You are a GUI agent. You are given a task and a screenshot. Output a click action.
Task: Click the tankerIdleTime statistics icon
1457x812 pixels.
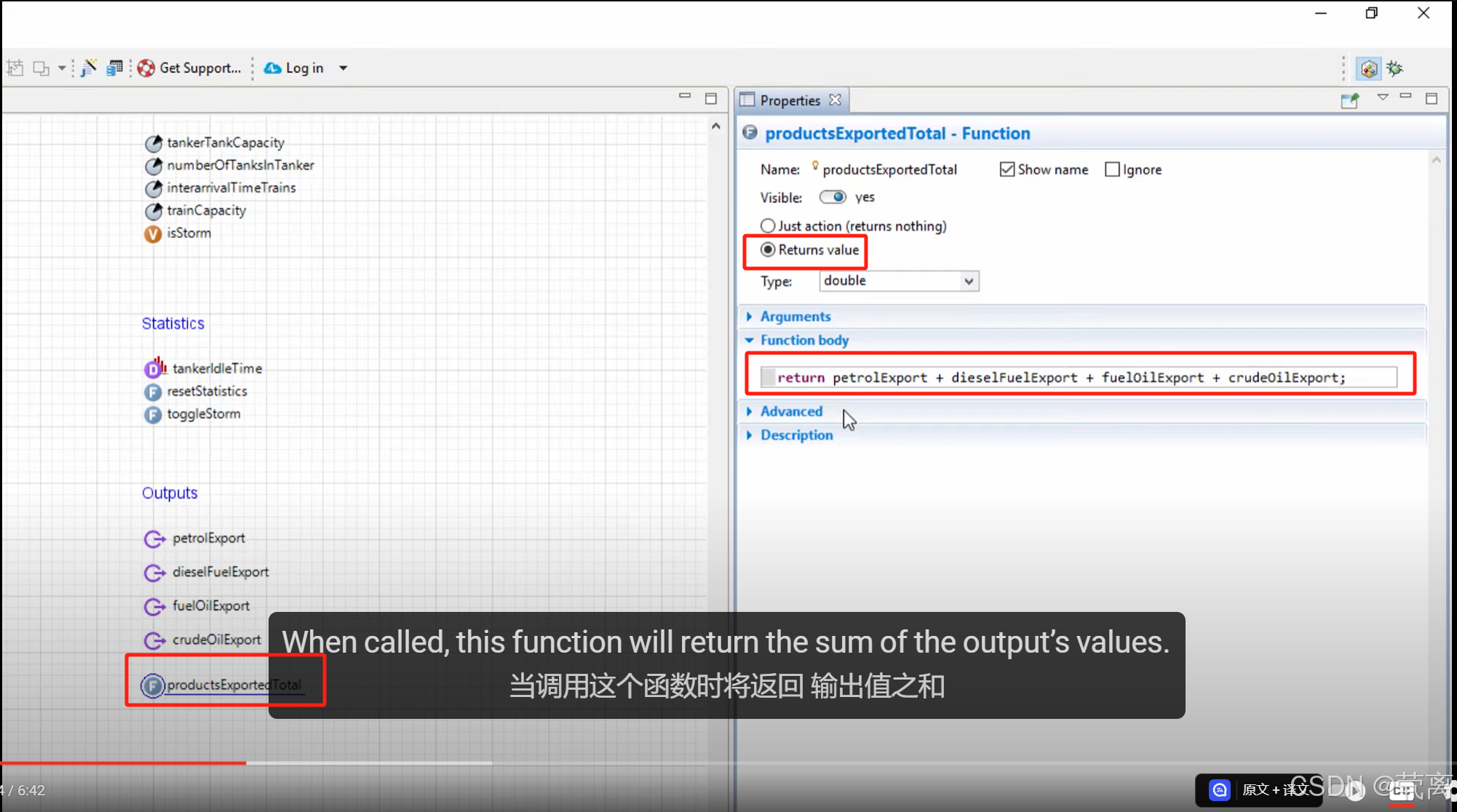[154, 368]
